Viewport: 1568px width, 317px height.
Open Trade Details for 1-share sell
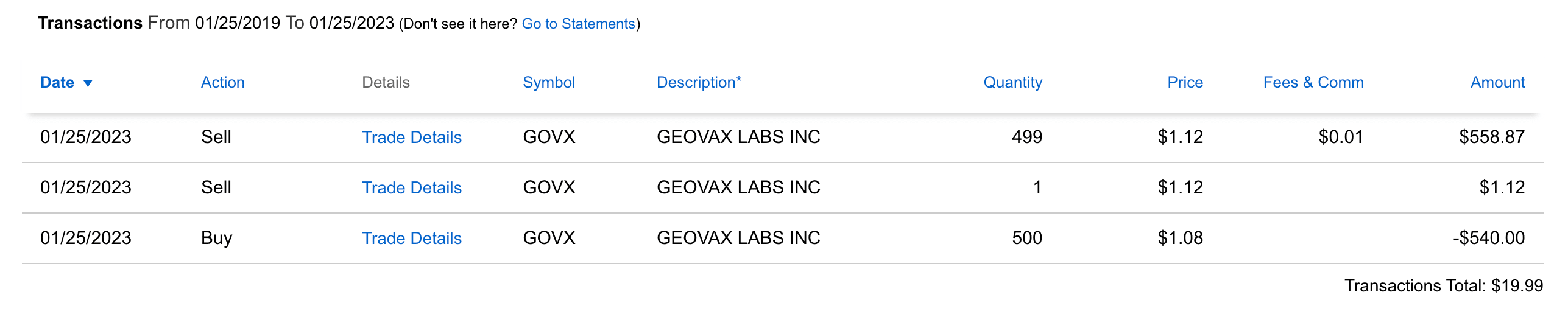(411, 188)
